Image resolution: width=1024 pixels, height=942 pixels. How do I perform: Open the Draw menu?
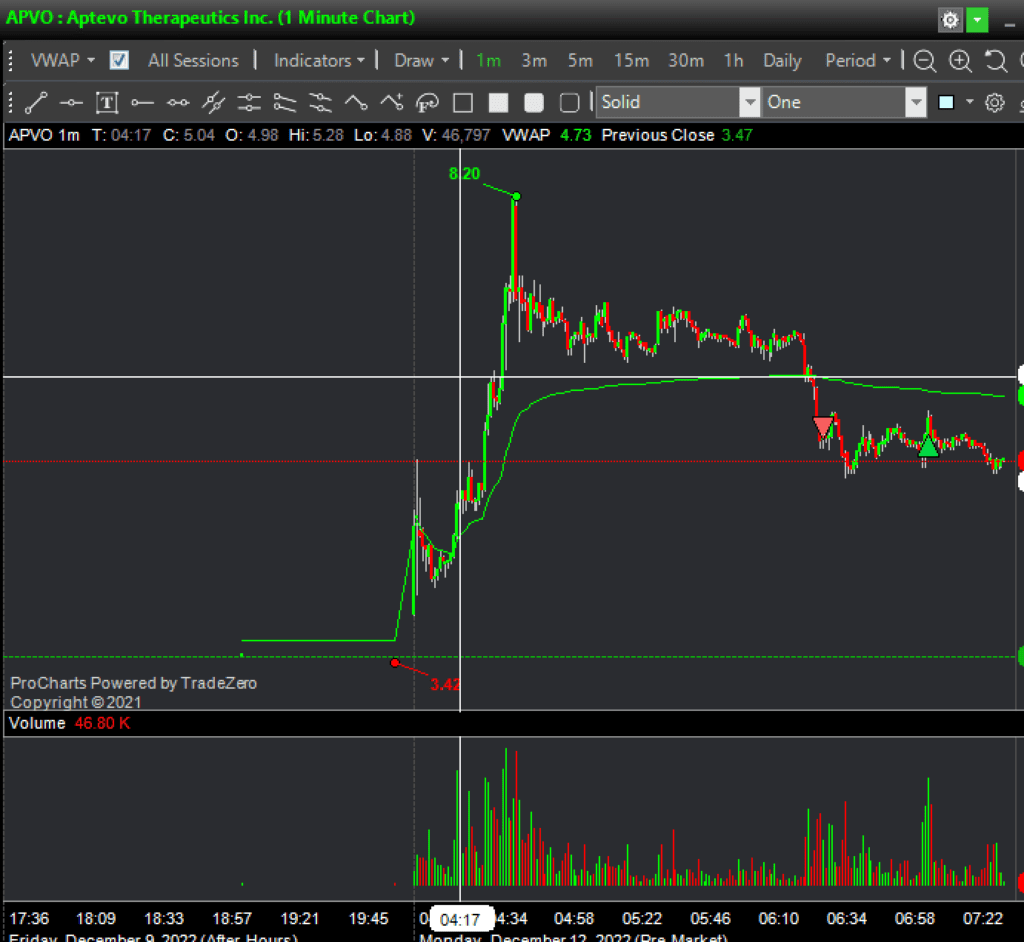click(x=421, y=60)
